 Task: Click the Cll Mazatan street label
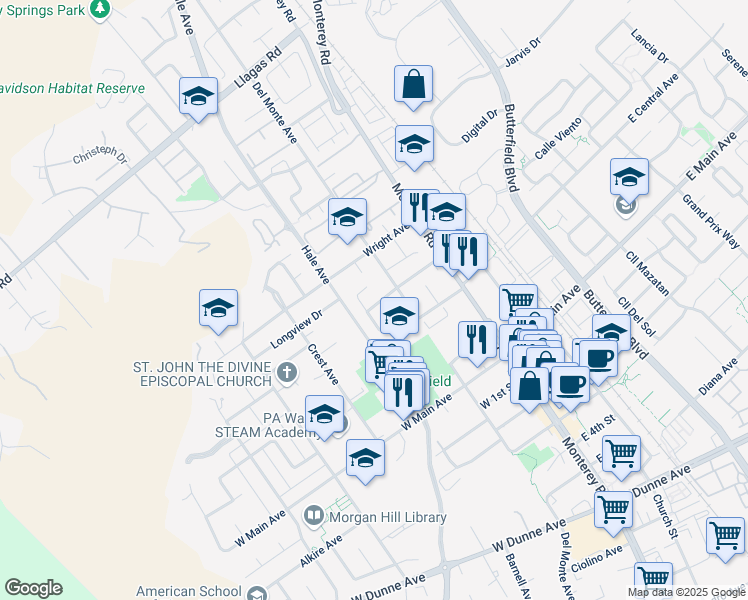tap(647, 273)
